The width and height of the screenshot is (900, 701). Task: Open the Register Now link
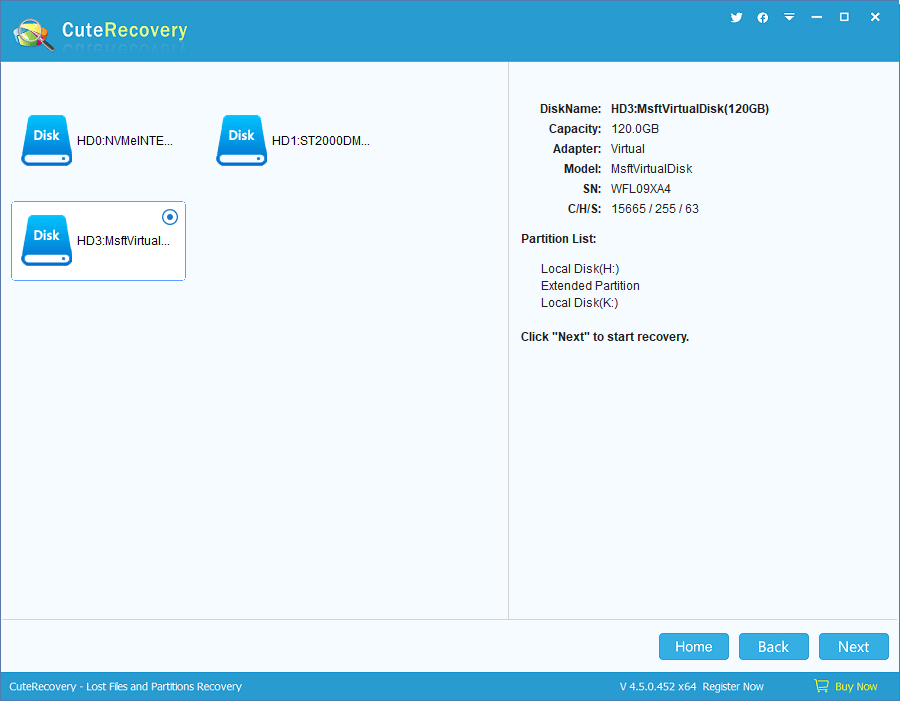coord(733,687)
